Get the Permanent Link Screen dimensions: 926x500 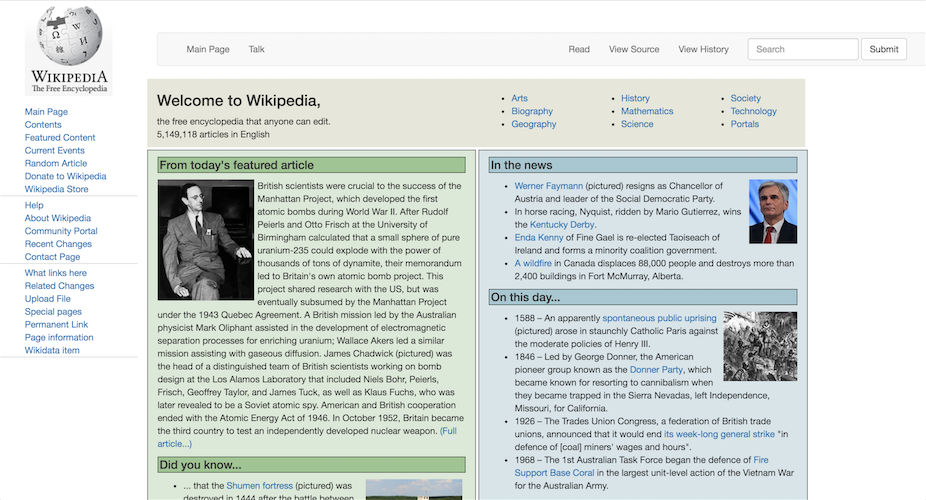coord(56,325)
